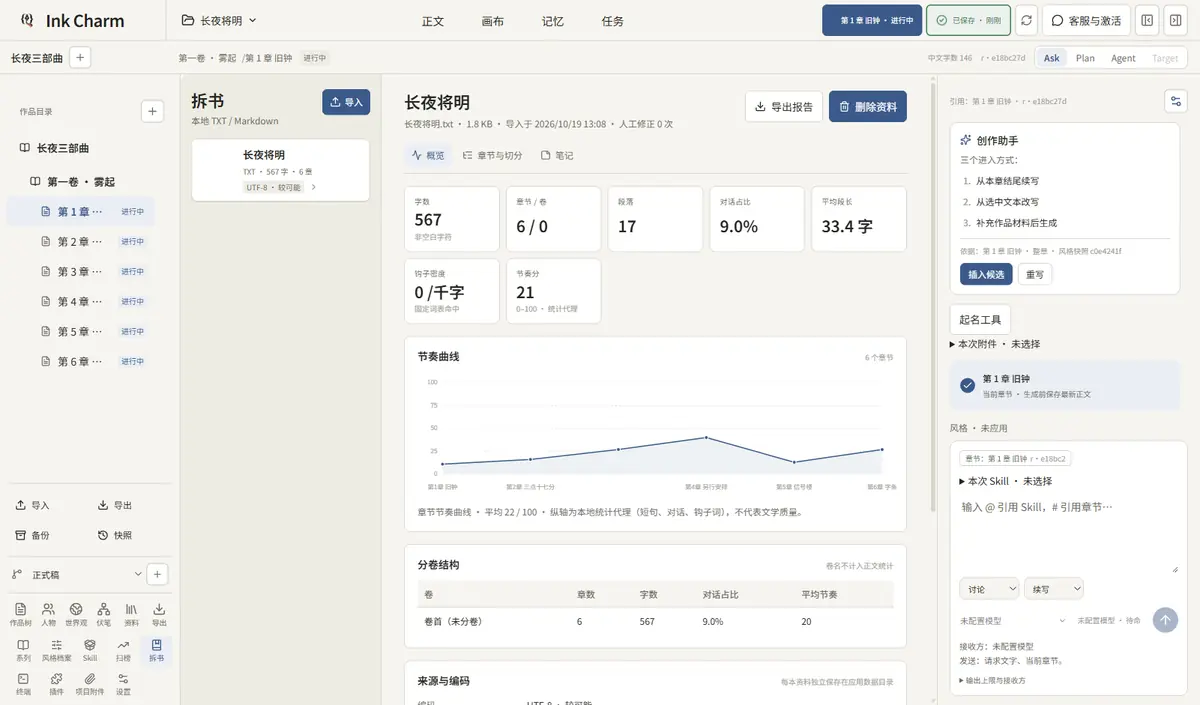Open the 长夜将明 project dropdown
Image resolution: width=1200 pixels, height=705 pixels.
219,20
